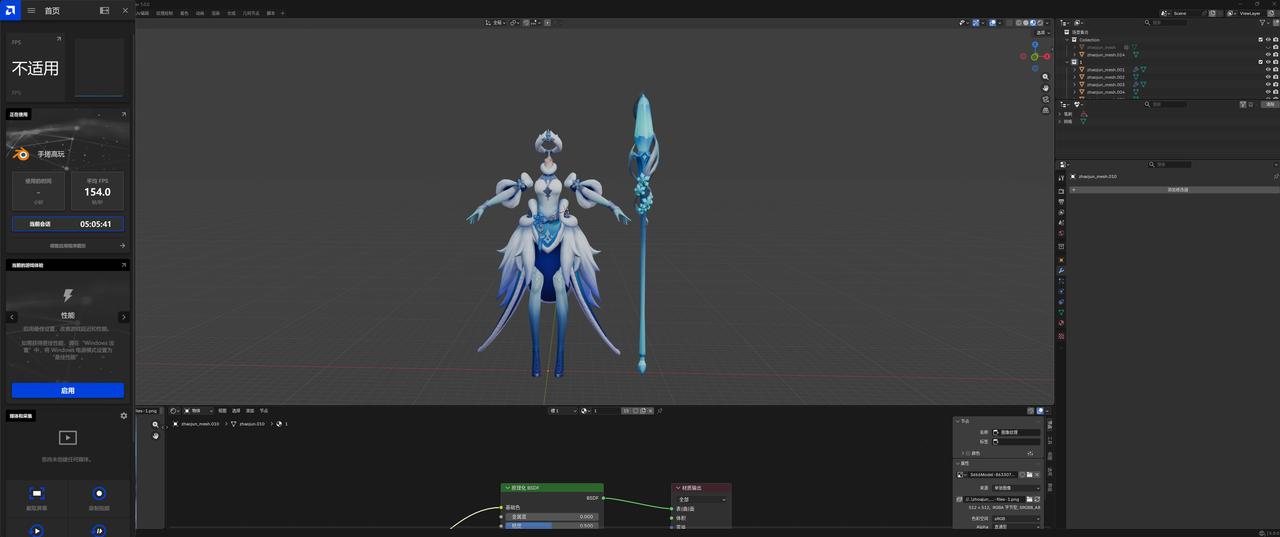Click the green Y axis gizmo ball

coord(1034,57)
